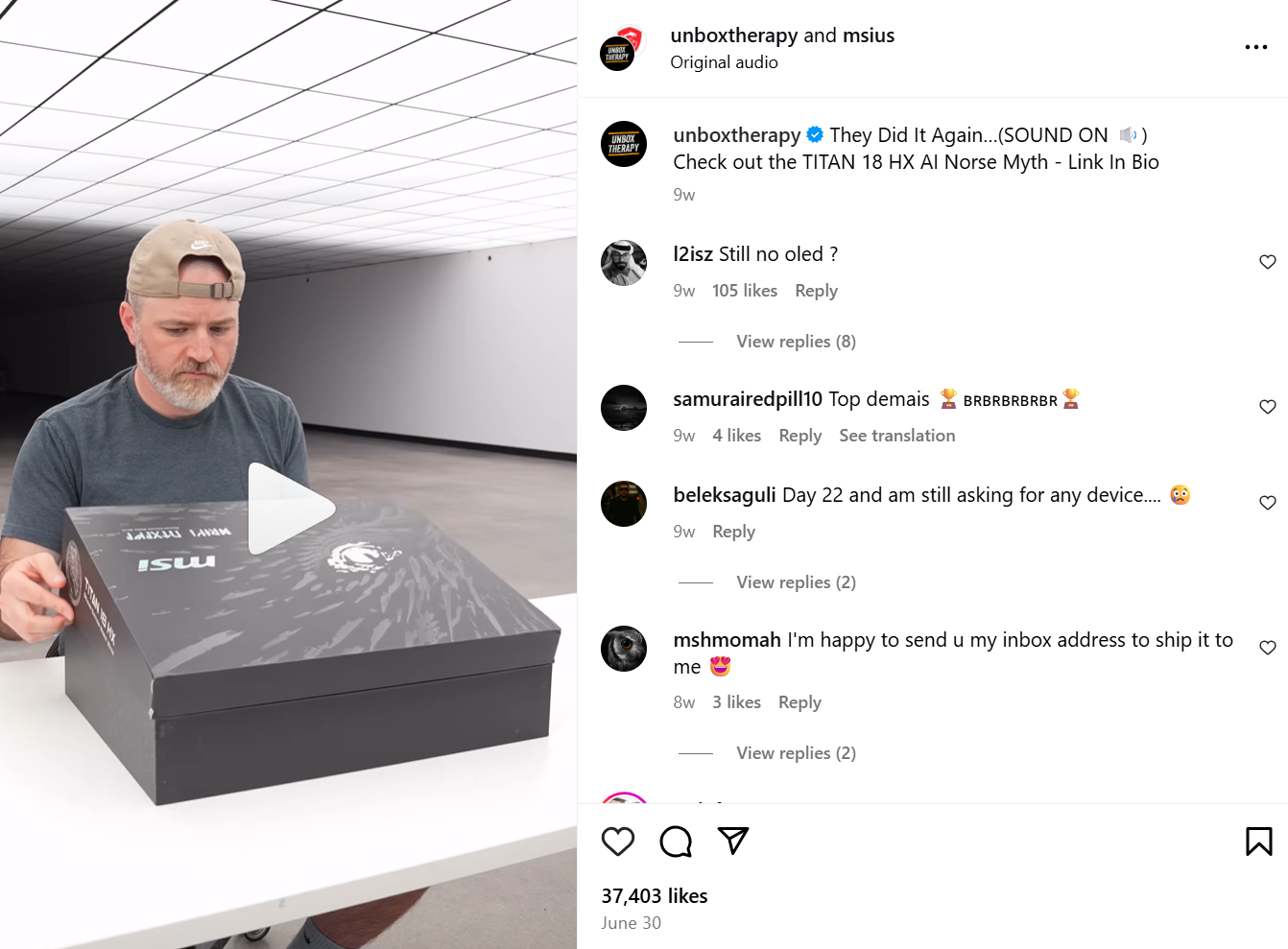
Task: Like the post with heart icon
Action: pyautogui.click(x=618, y=842)
